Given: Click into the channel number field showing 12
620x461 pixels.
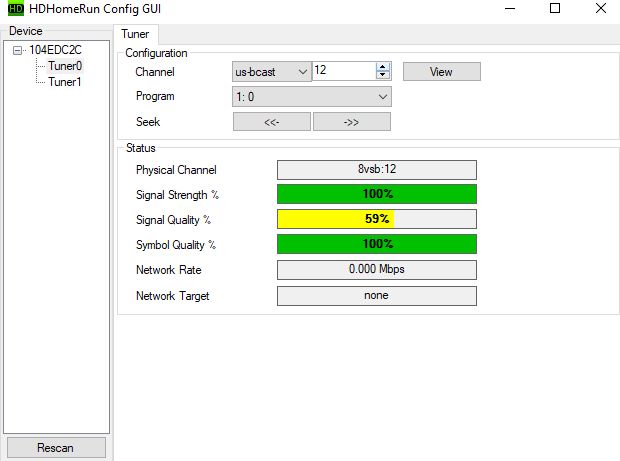Looking at the screenshot, I should click(x=344, y=71).
